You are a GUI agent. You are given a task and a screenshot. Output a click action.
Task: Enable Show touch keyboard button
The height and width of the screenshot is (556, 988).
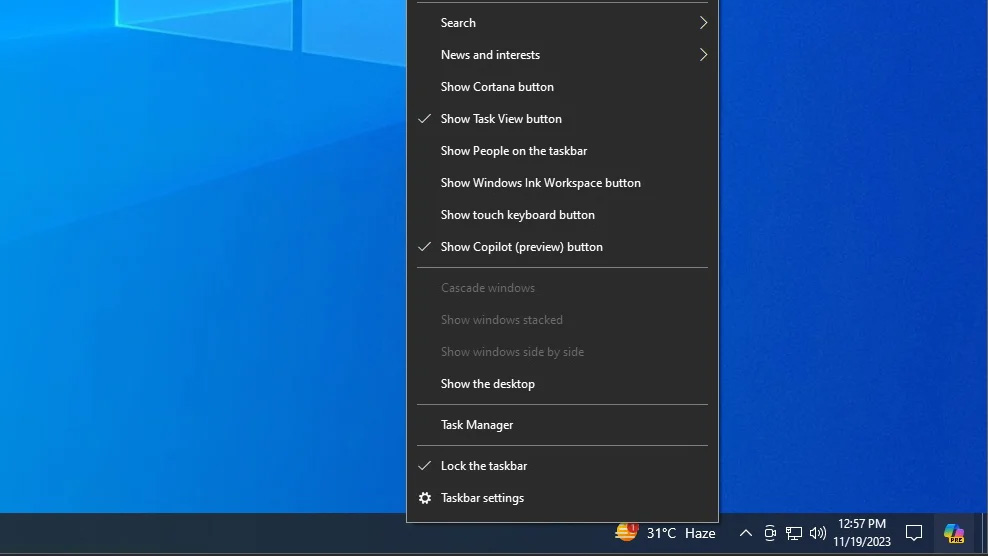[x=562, y=215]
